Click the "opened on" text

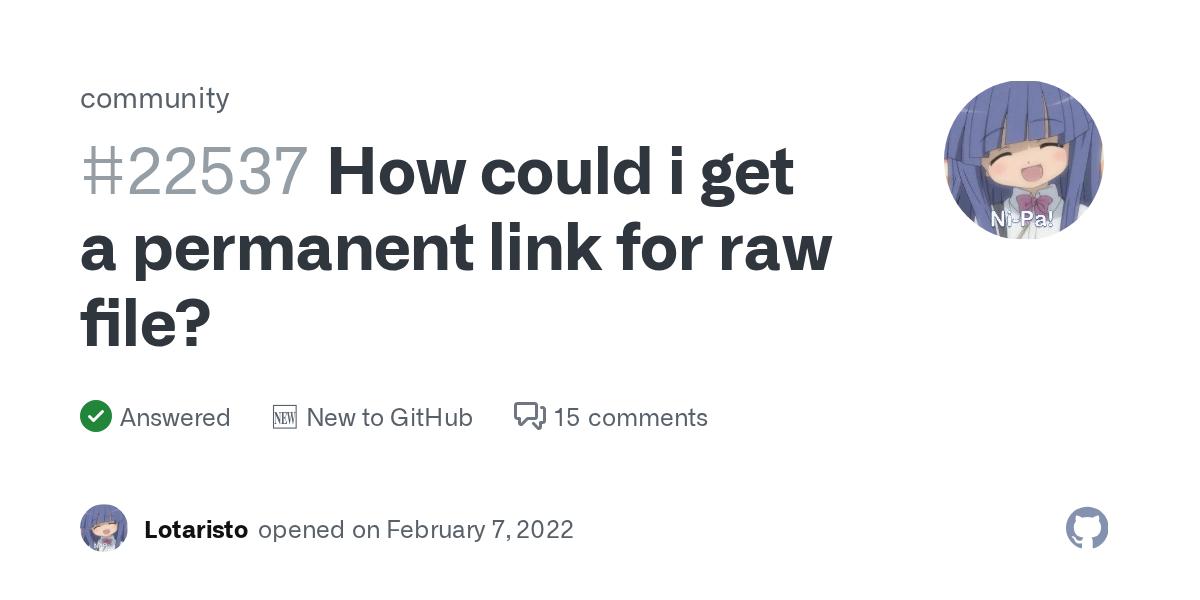pos(319,529)
